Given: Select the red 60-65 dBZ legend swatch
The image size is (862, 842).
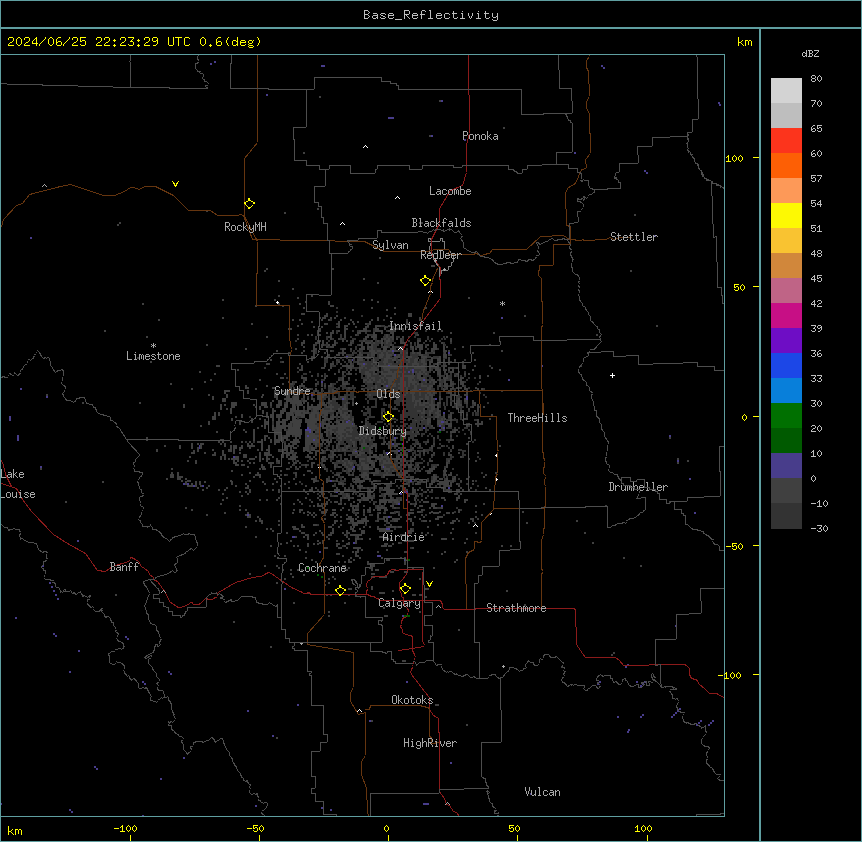Looking at the screenshot, I should coord(786,140).
